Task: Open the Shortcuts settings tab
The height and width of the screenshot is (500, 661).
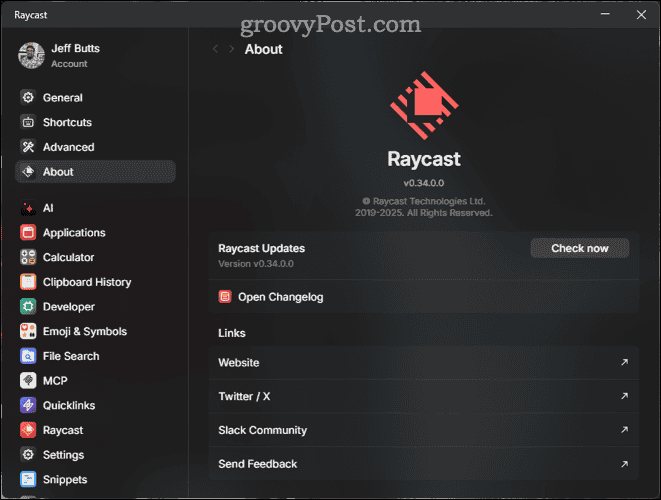Action: [95, 122]
